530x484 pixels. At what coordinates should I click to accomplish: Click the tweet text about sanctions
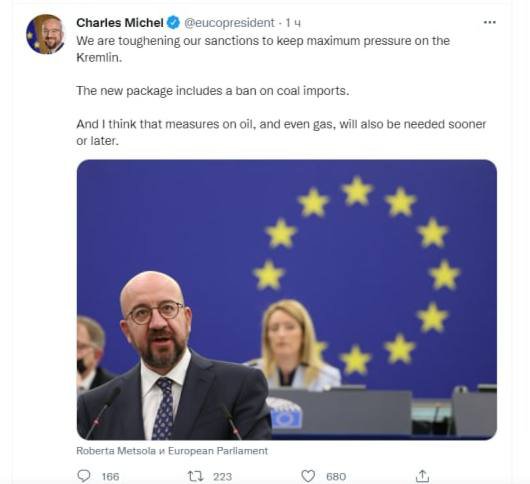tap(263, 49)
